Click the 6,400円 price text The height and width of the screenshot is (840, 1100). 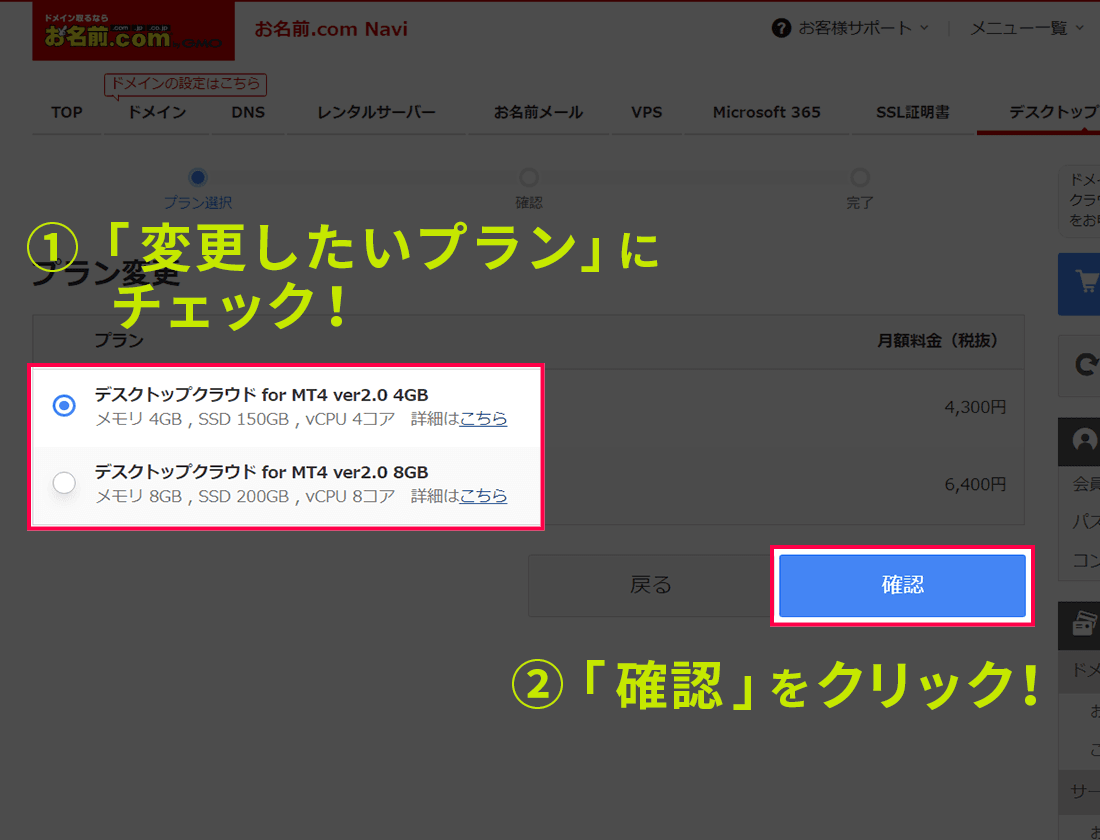point(975,484)
